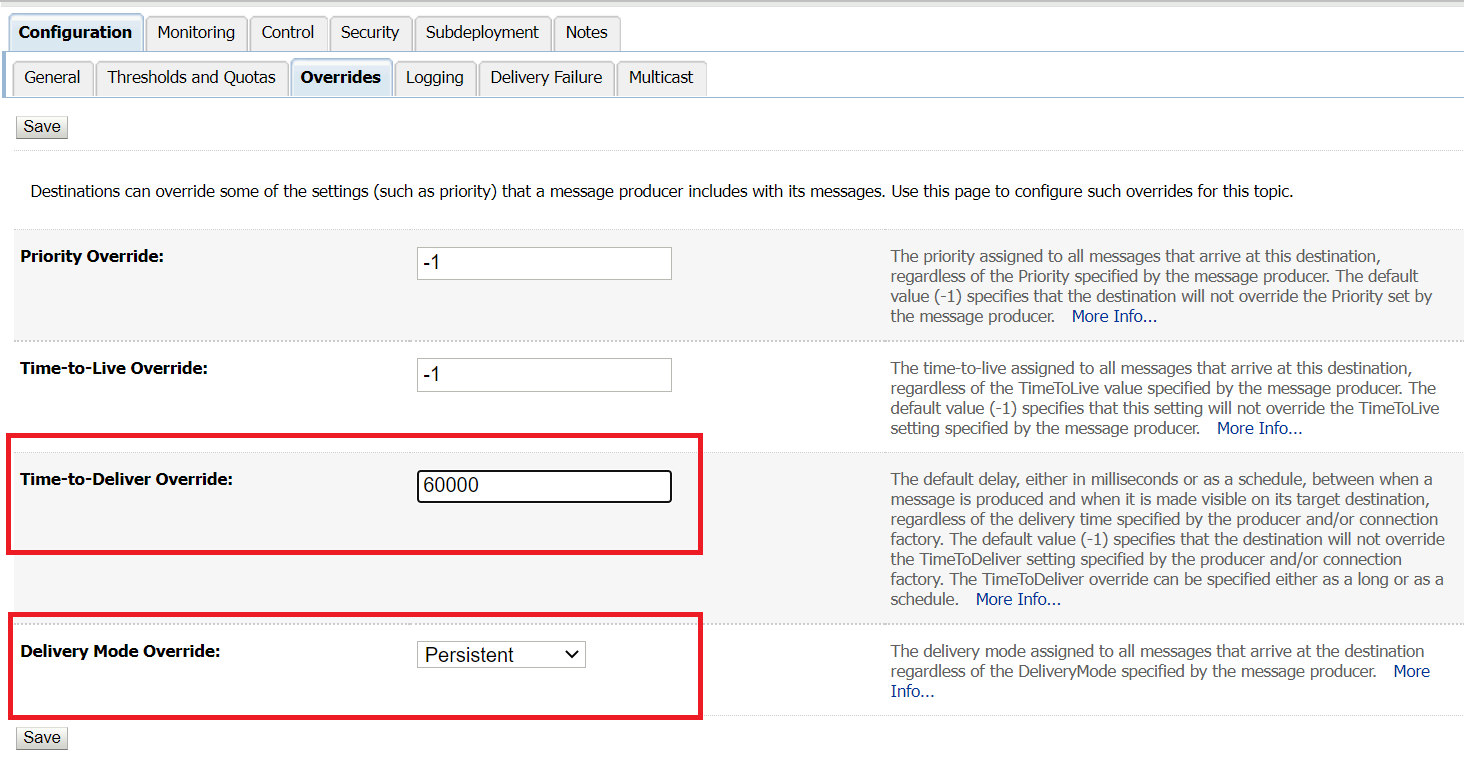Image resolution: width=1464 pixels, height=769 pixels.
Task: Switch to the Monitoring tab
Action: click(x=196, y=32)
